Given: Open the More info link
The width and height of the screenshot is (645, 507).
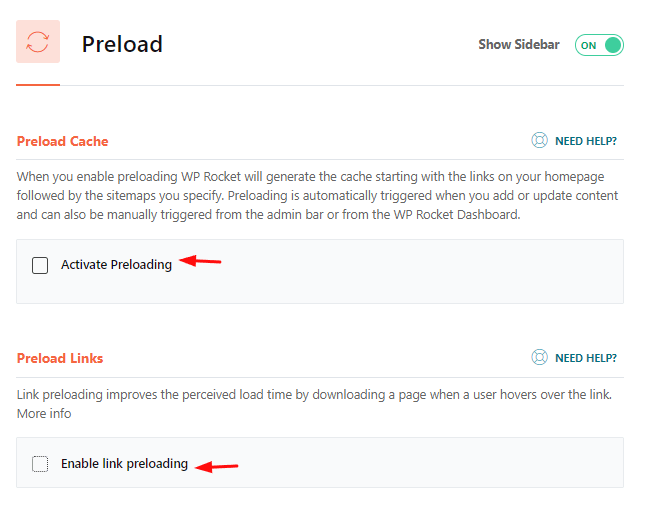Looking at the screenshot, I should 44,413.
